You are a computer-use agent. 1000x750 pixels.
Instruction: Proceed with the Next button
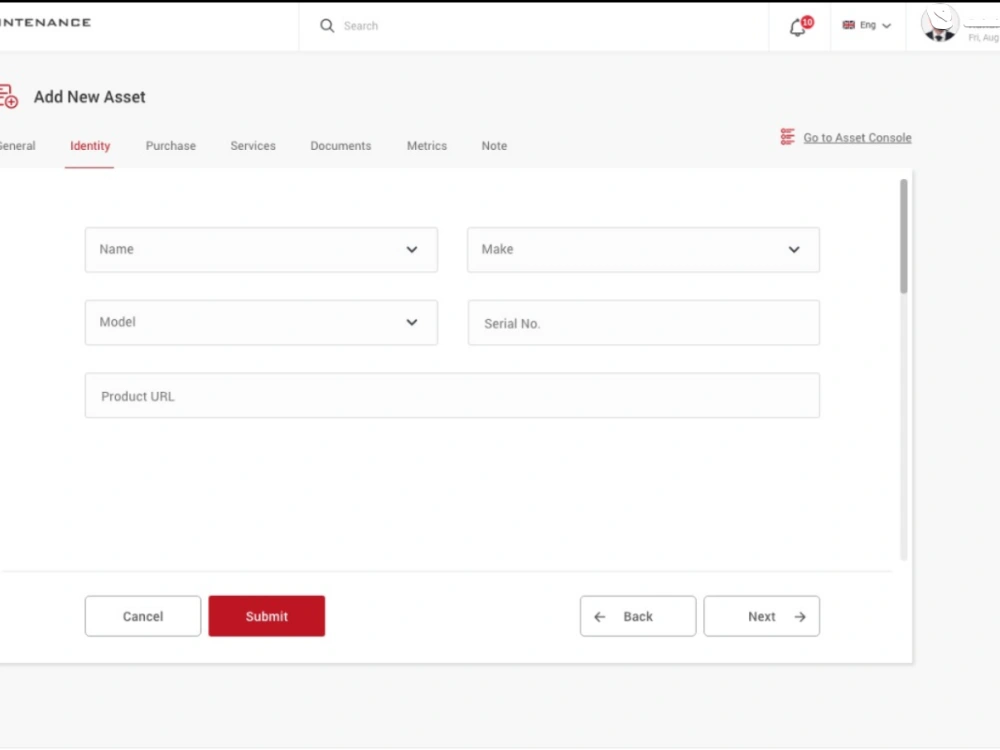click(761, 616)
